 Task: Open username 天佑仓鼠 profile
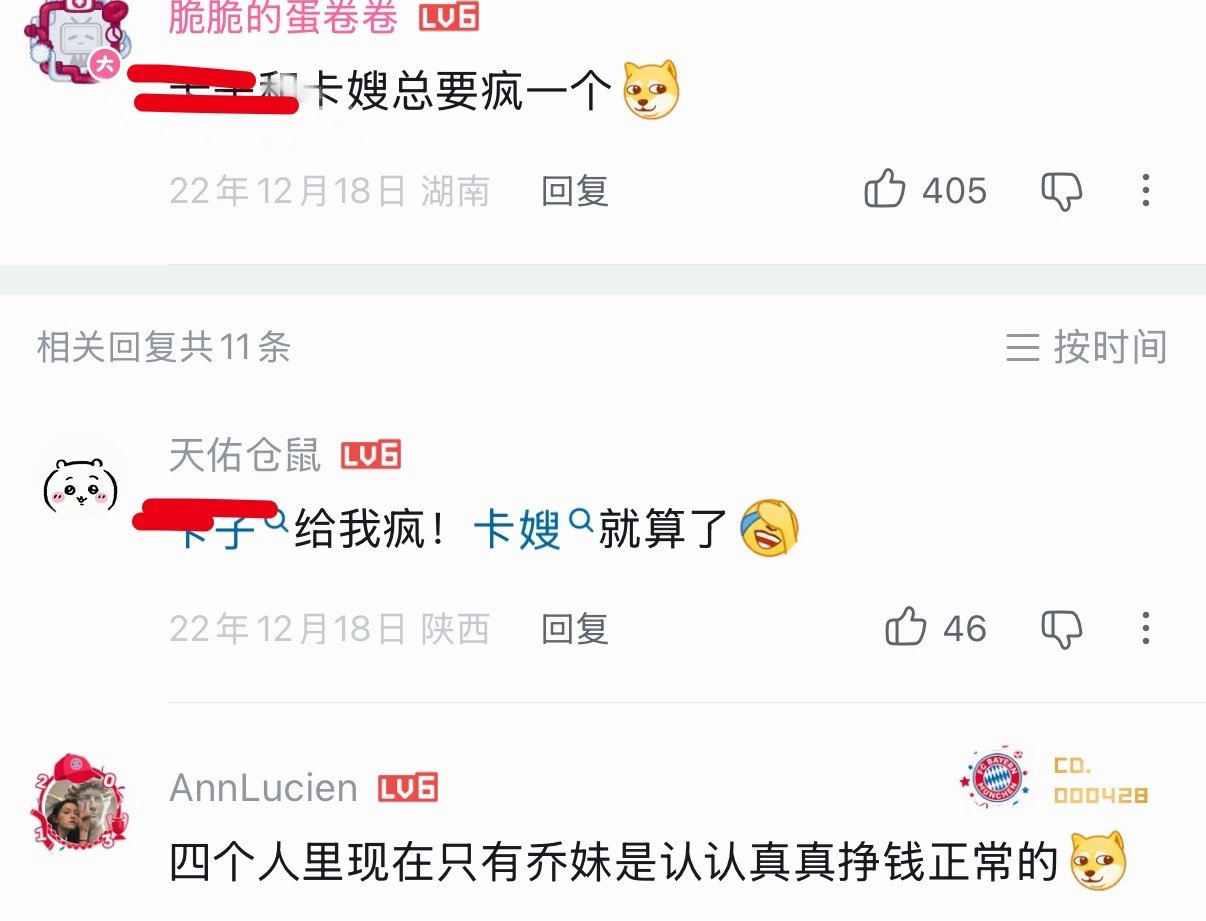245,456
